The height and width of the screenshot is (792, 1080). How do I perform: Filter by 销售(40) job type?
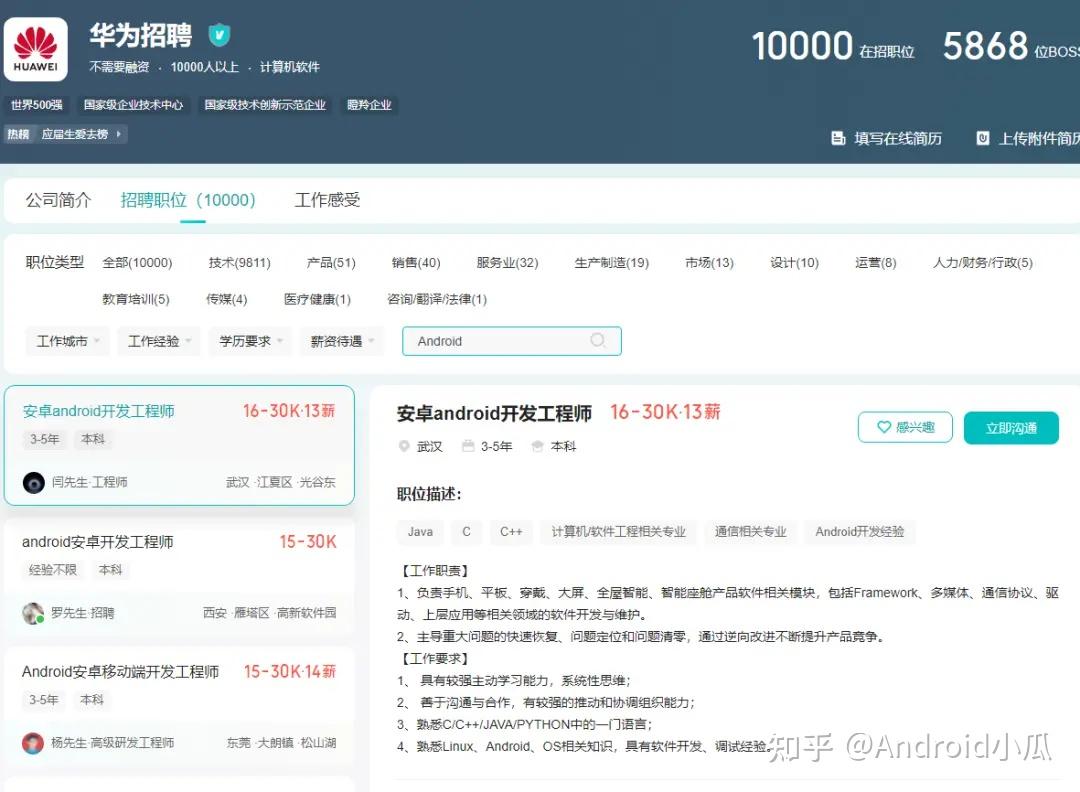(416, 262)
